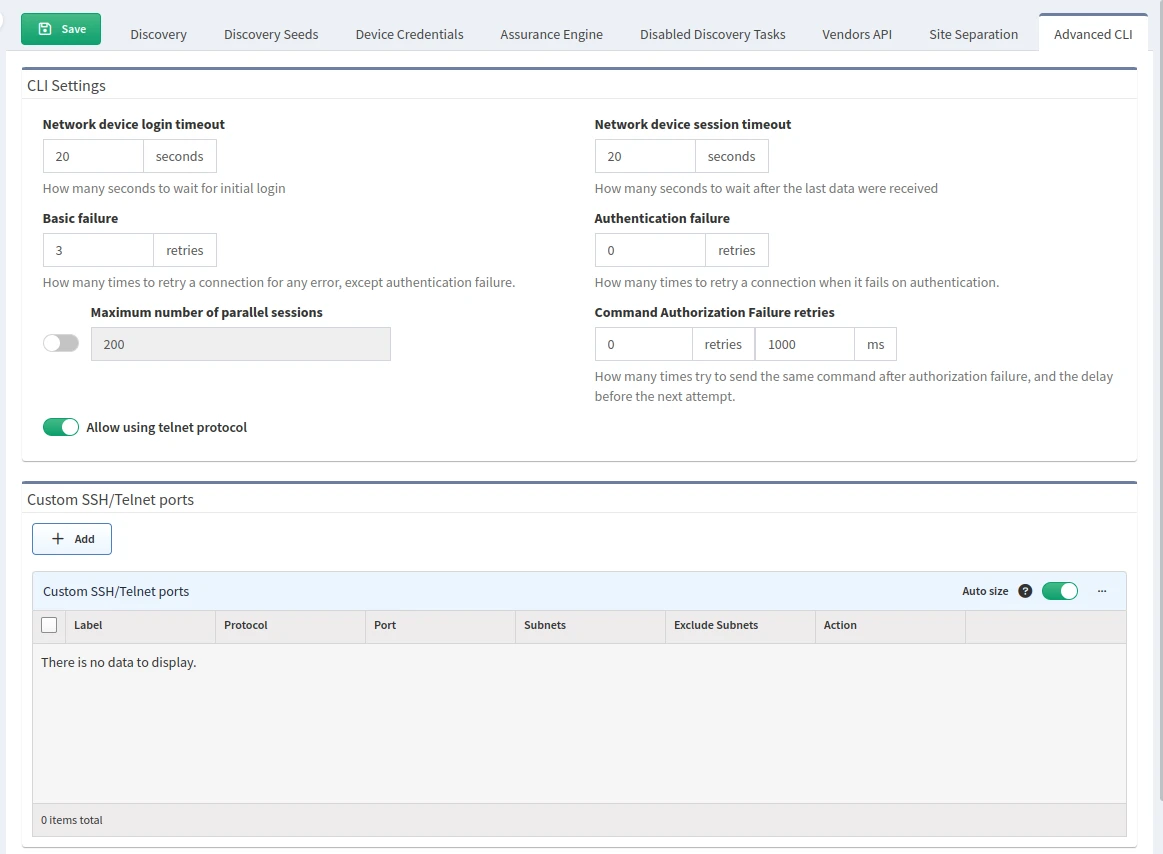This screenshot has height=854, width=1163.
Task: Click the Save button
Action: coord(61,29)
